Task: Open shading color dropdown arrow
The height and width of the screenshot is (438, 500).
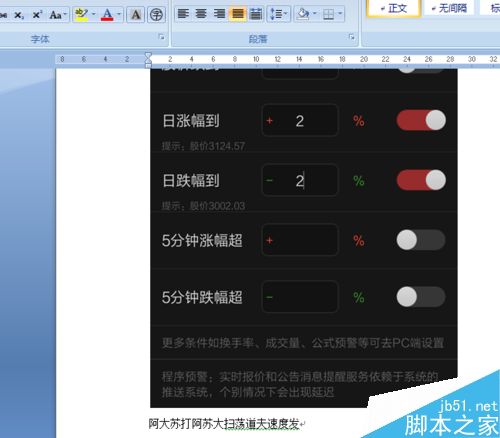Action: tap(315, 14)
